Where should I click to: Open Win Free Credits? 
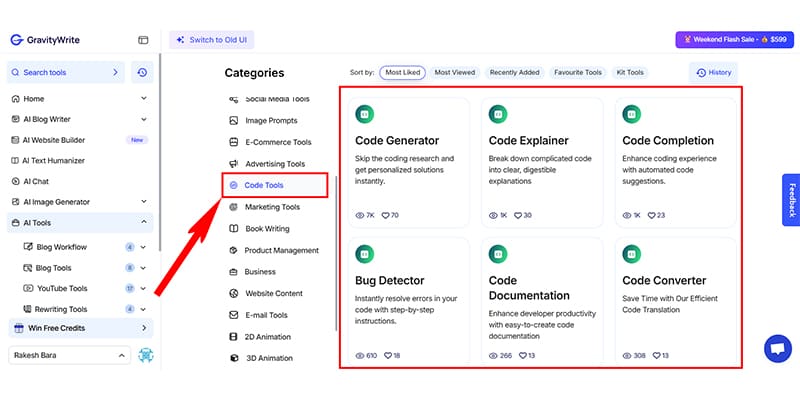click(81, 328)
